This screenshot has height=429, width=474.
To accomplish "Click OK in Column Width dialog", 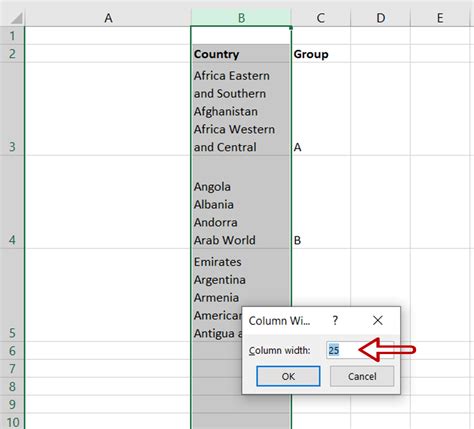I will 288,376.
